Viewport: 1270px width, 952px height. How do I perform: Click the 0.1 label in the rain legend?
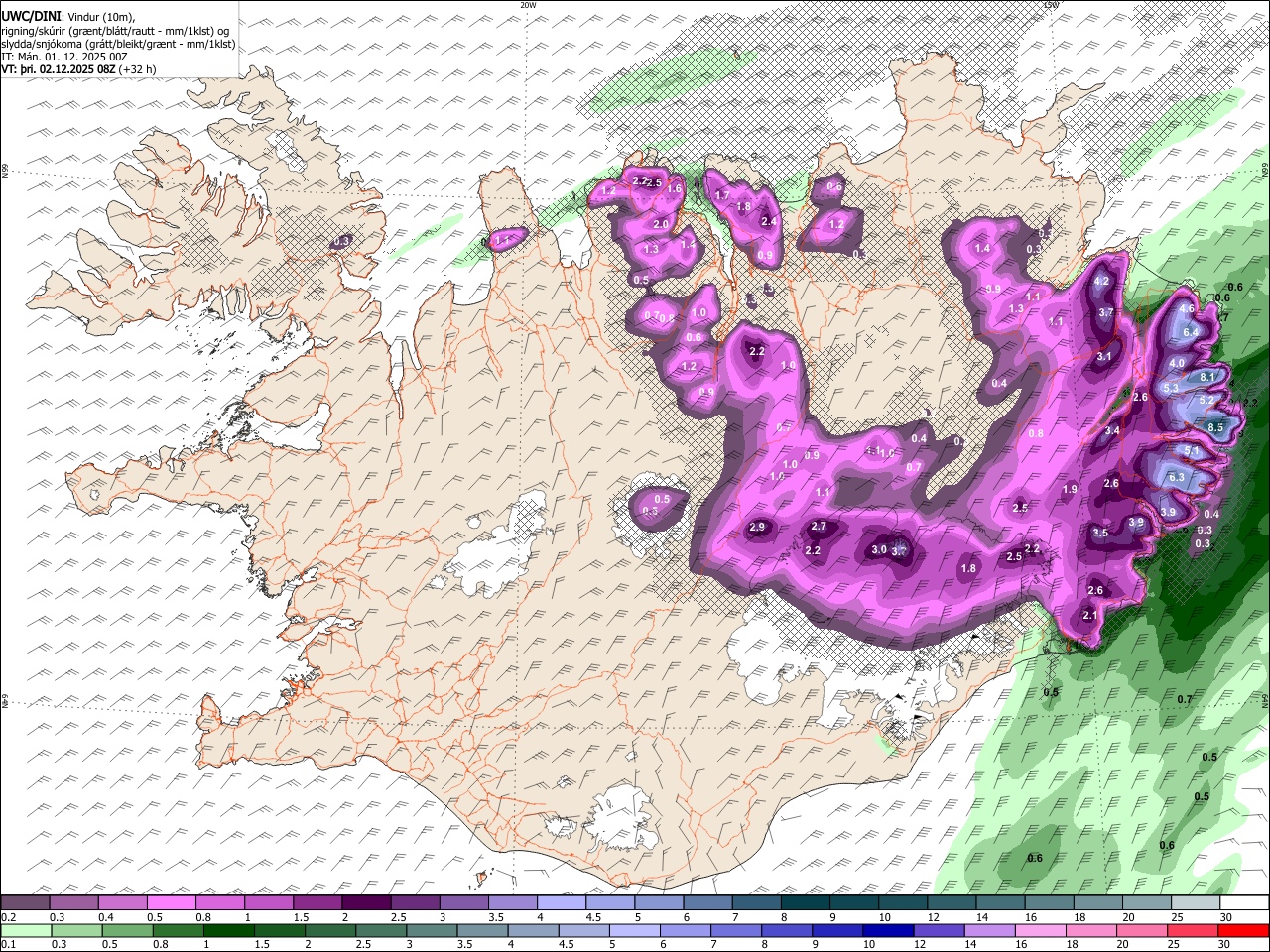[7, 944]
